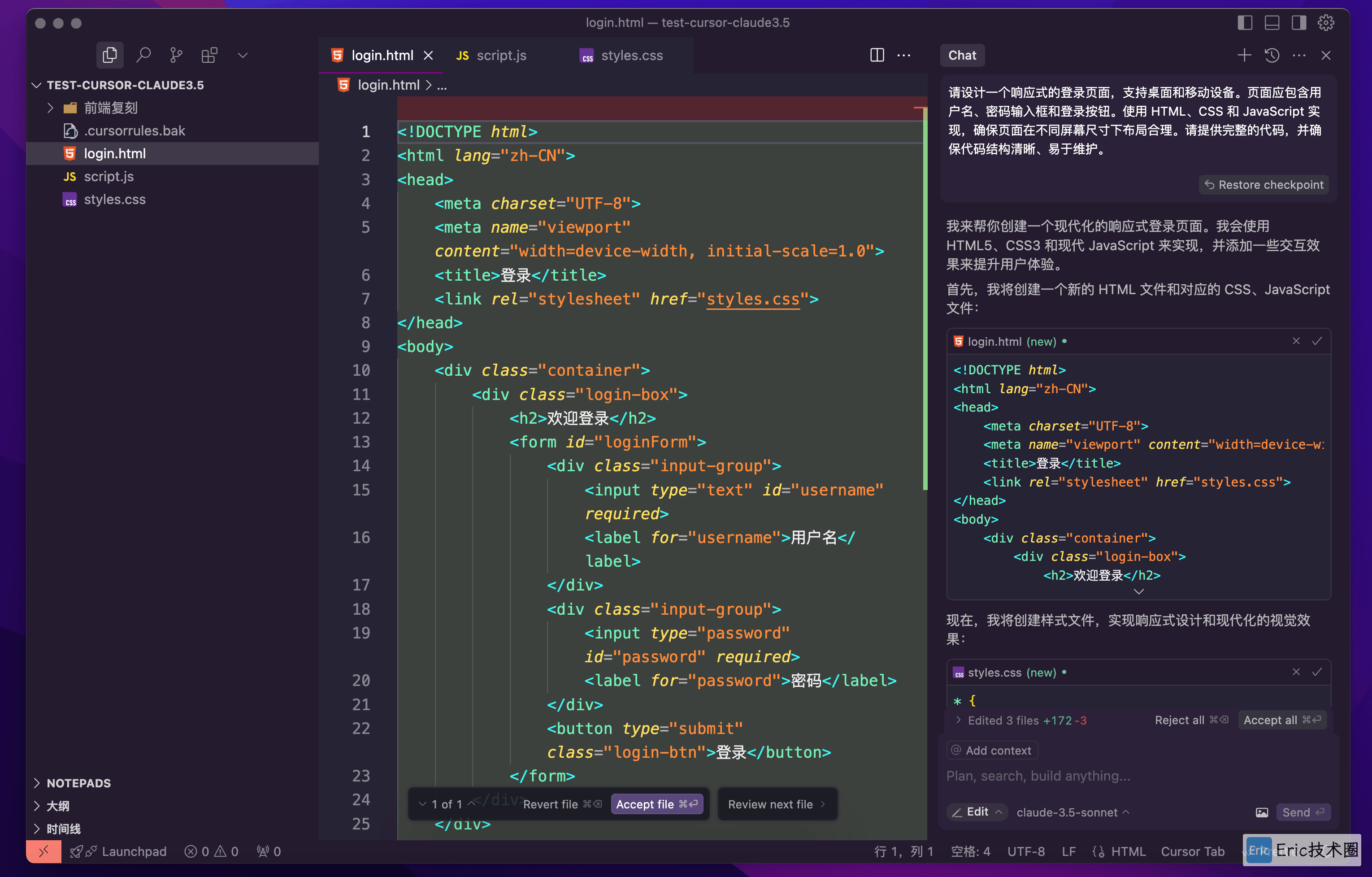
Task: Change UTF-8 file encoding in status bar
Action: pyautogui.click(x=1025, y=851)
